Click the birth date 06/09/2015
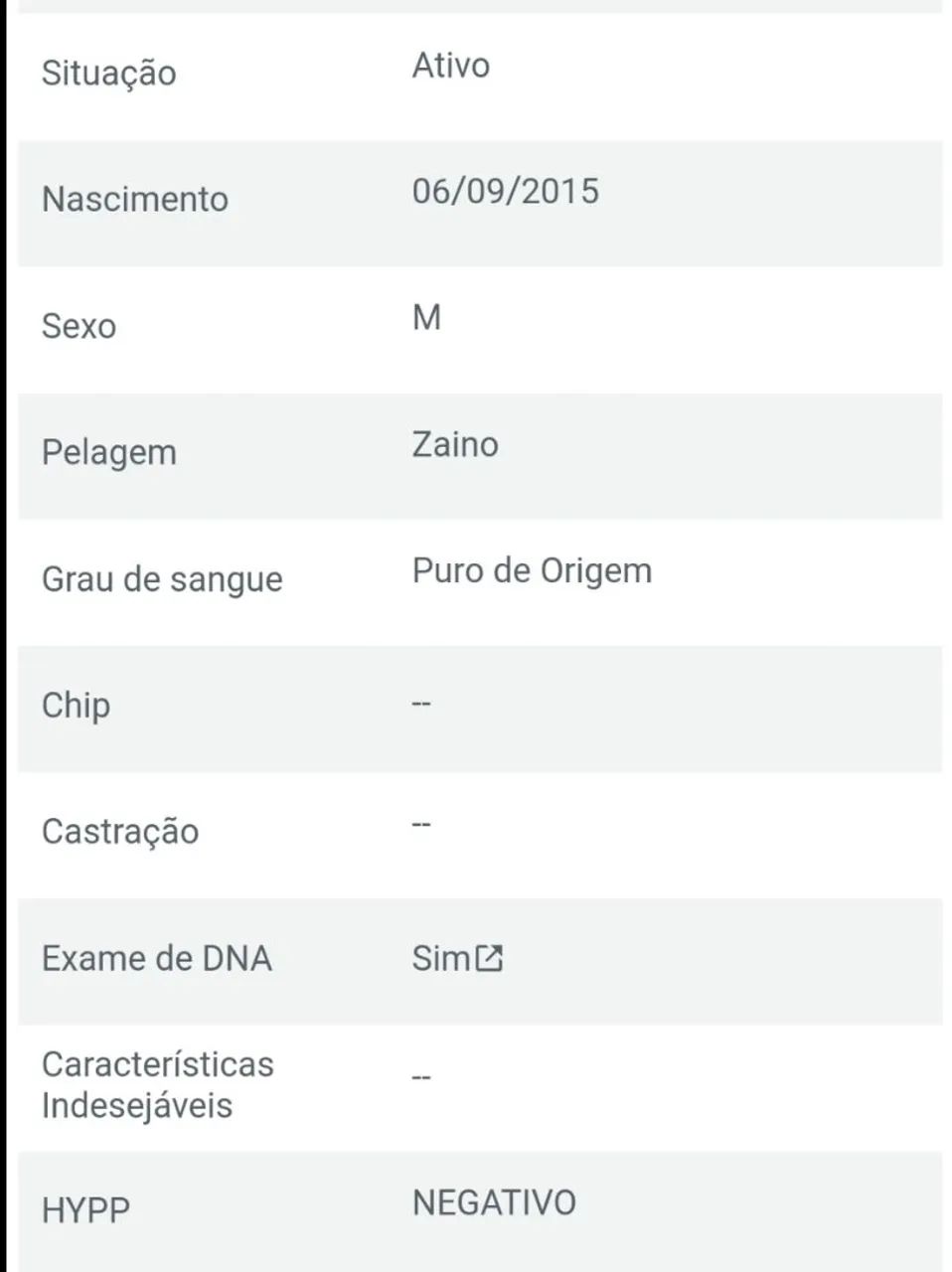The width and height of the screenshot is (952, 1272). pos(505,191)
